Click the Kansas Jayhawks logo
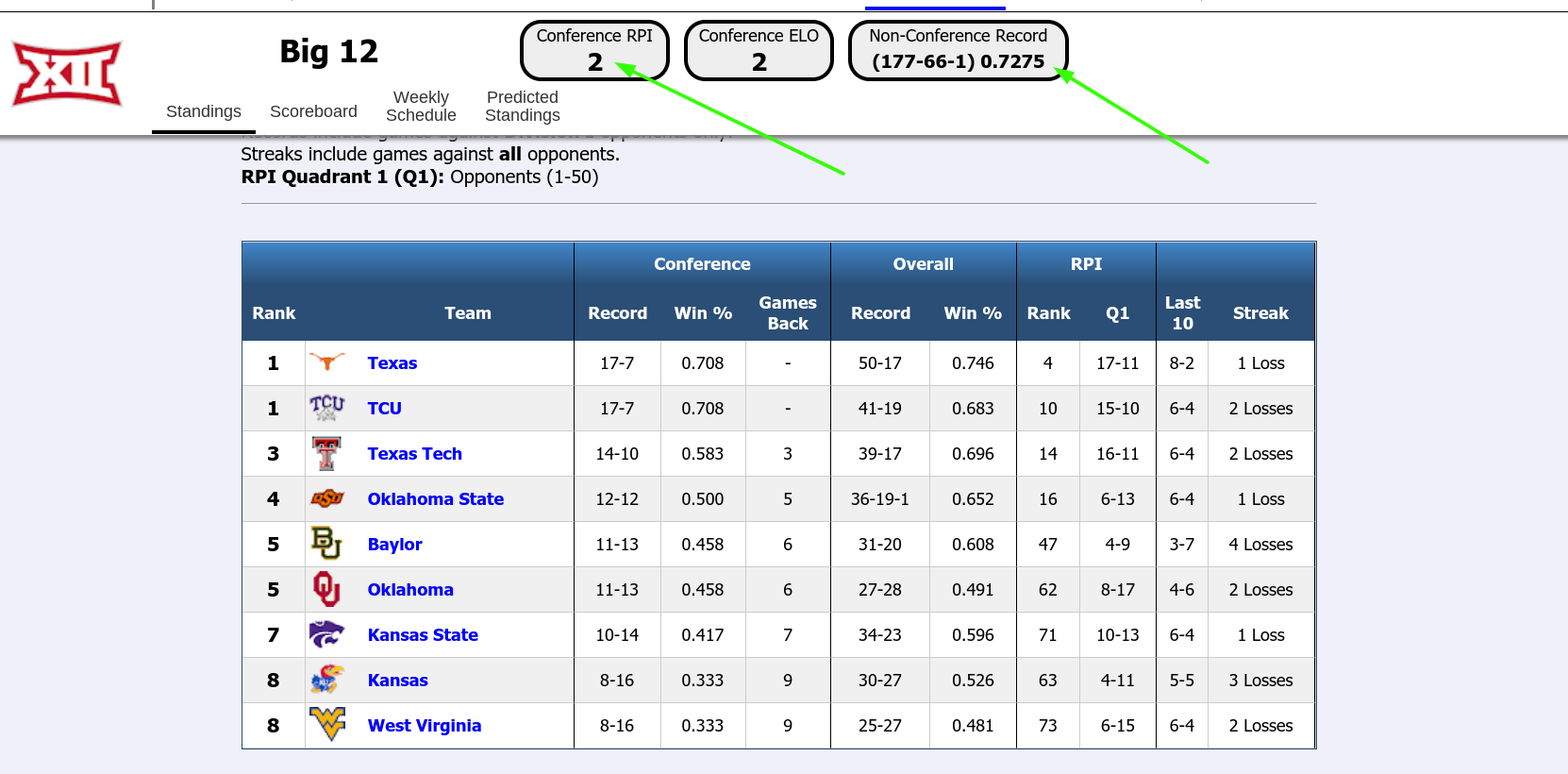The height and width of the screenshot is (774, 1568). pyautogui.click(x=326, y=680)
